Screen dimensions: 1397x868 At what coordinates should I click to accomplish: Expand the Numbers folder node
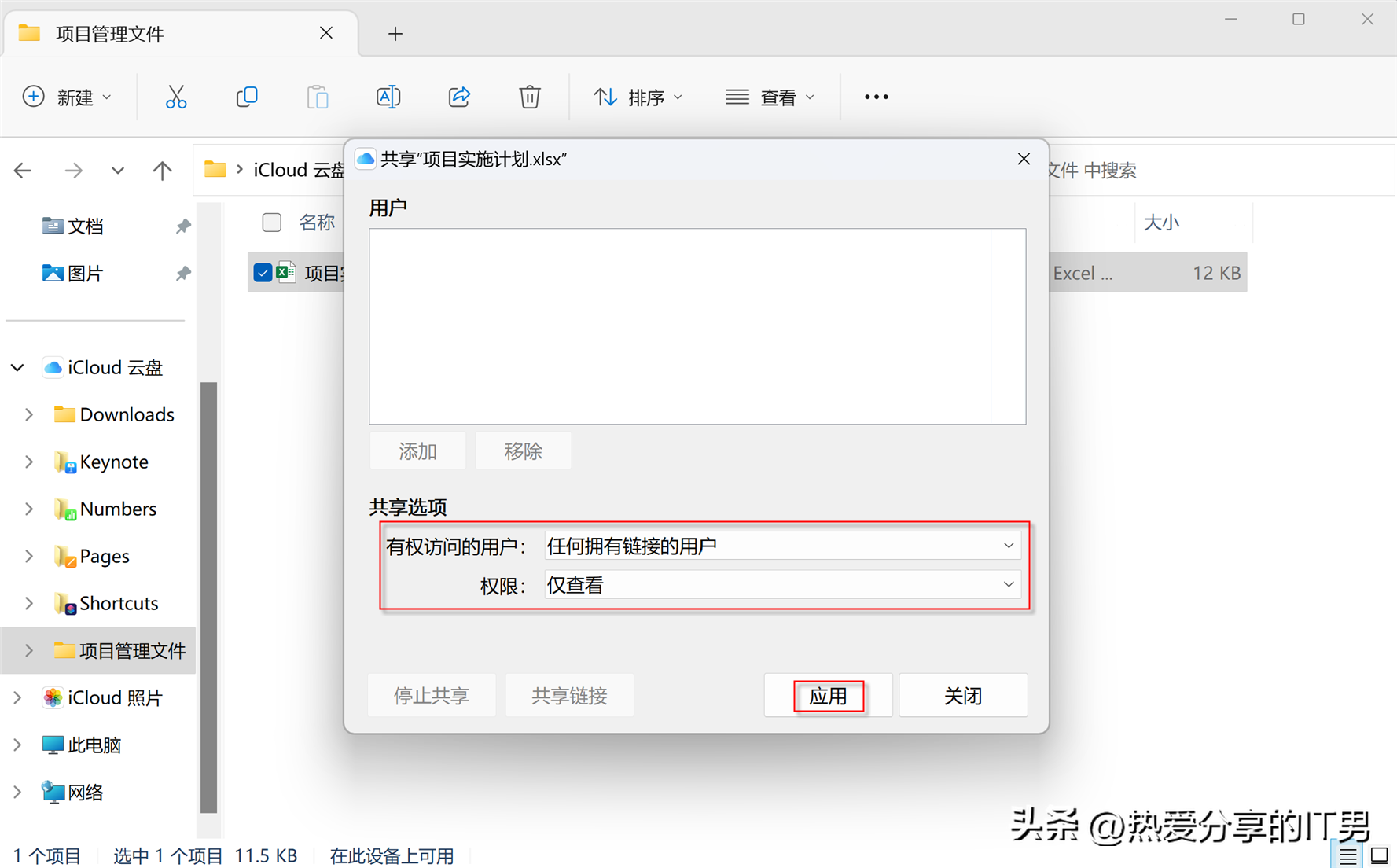pyautogui.click(x=29, y=509)
